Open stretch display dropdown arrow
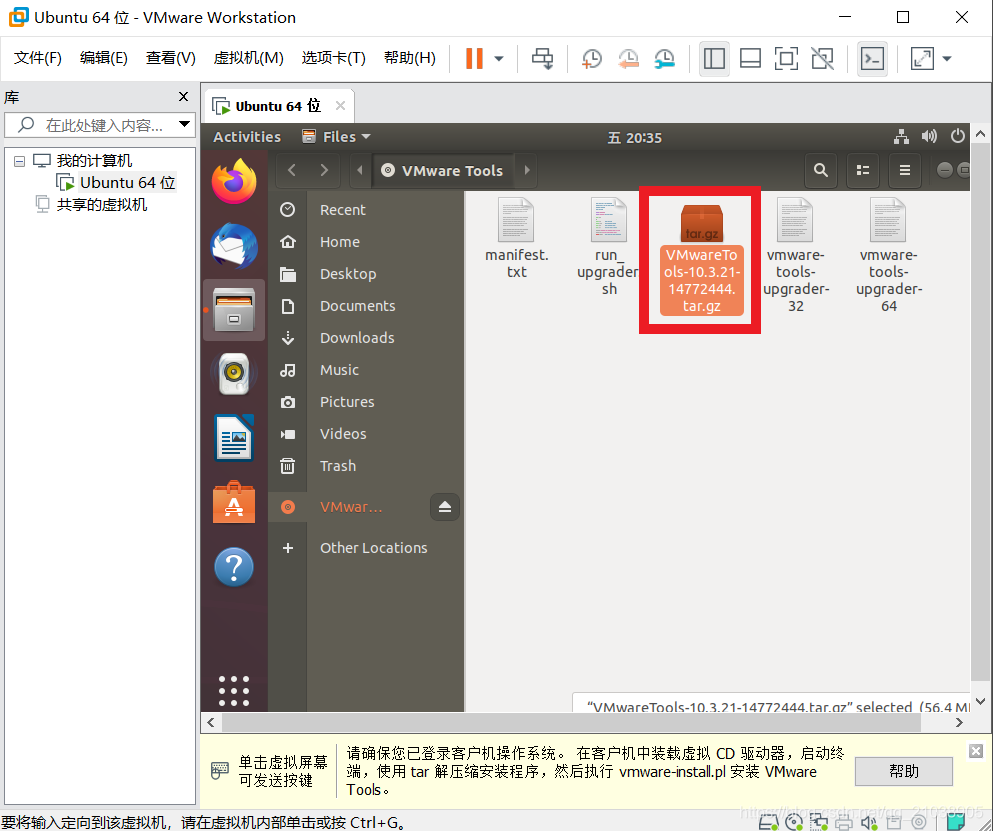Image resolution: width=993 pixels, height=831 pixels. coord(947,59)
